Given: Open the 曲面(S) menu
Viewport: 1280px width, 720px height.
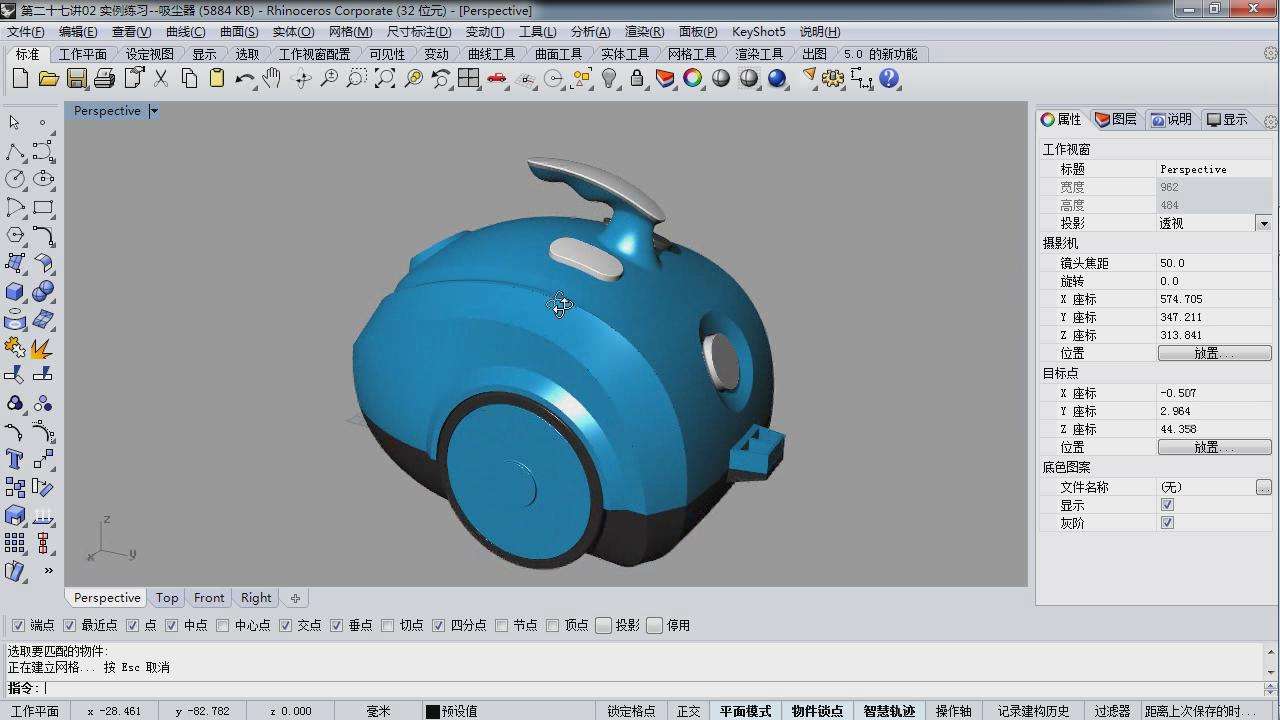Looking at the screenshot, I should click(239, 32).
